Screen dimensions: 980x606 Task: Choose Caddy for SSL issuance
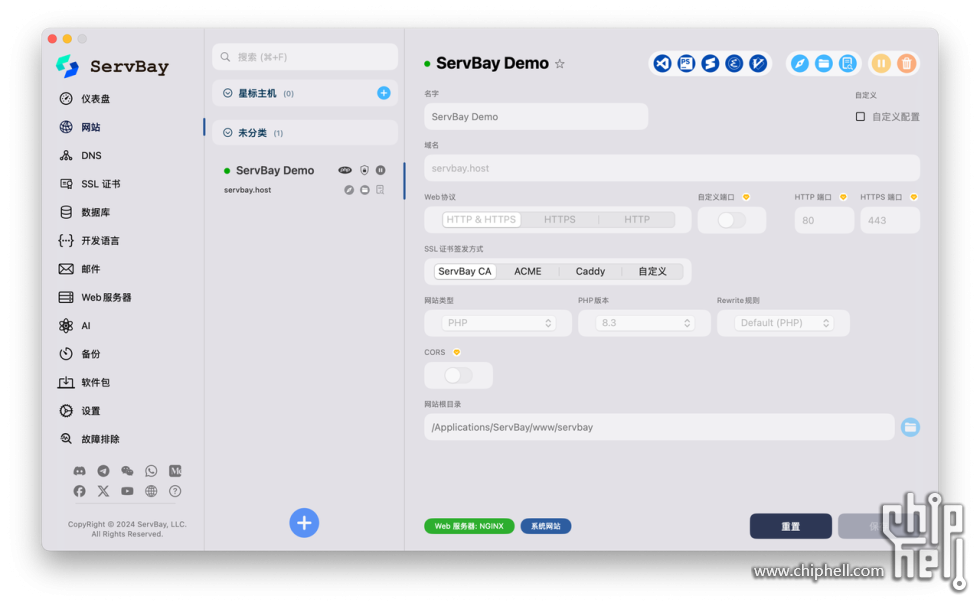pos(590,271)
